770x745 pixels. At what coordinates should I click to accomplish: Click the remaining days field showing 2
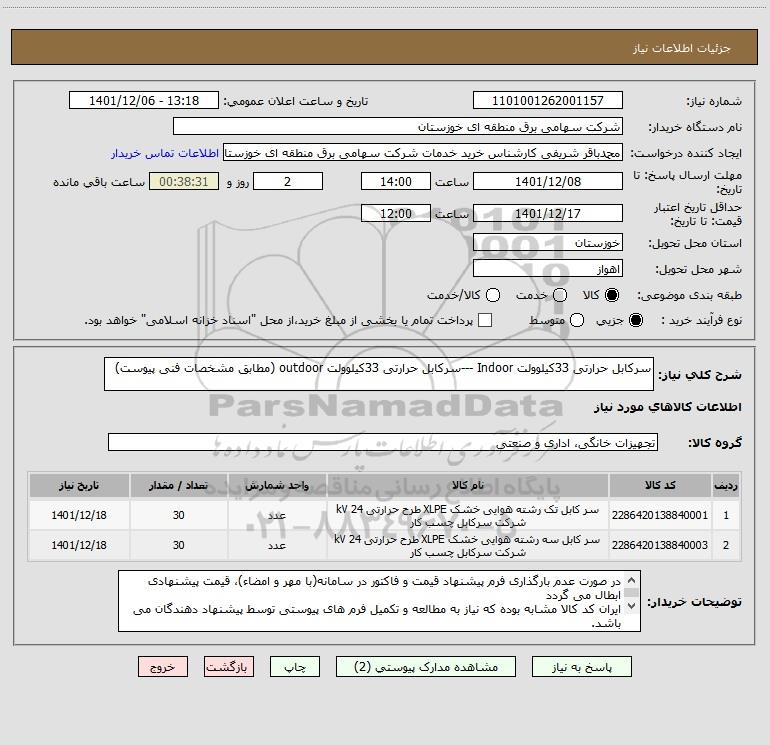288,181
